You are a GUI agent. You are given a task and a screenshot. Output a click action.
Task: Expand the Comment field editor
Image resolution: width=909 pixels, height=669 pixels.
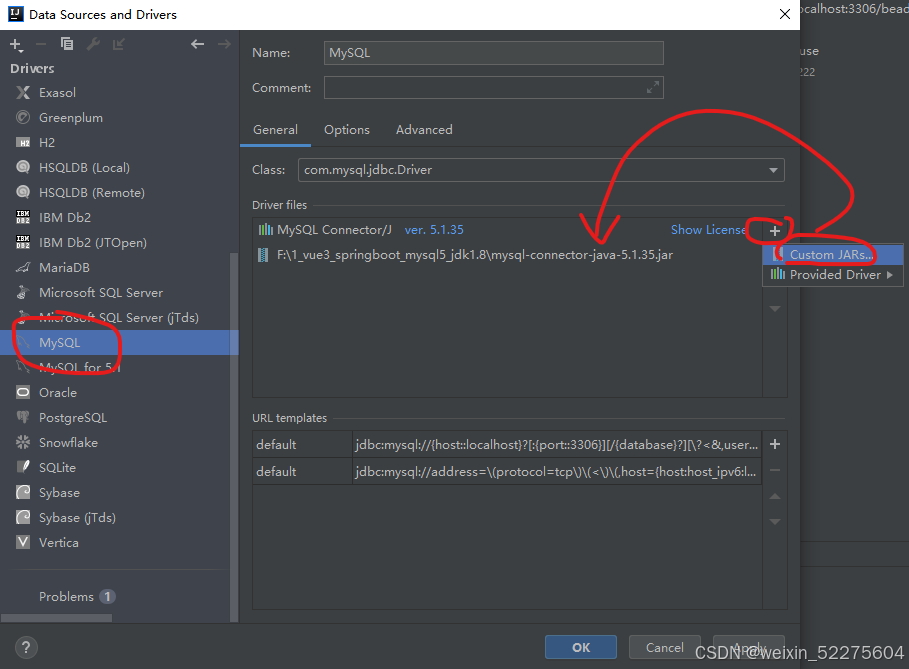coord(653,88)
